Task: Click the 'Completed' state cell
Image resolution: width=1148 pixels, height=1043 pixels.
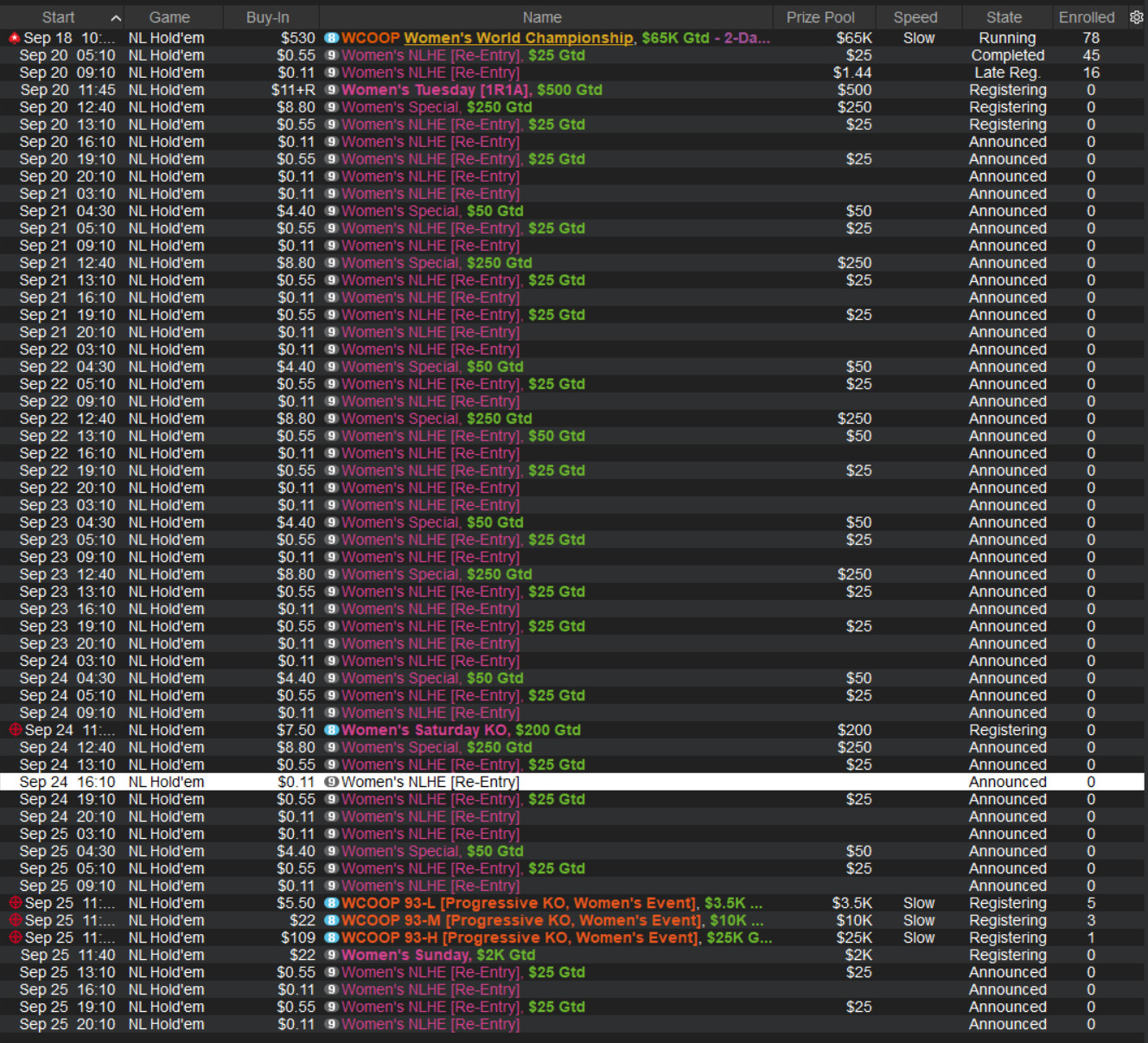Action: tap(1007, 55)
